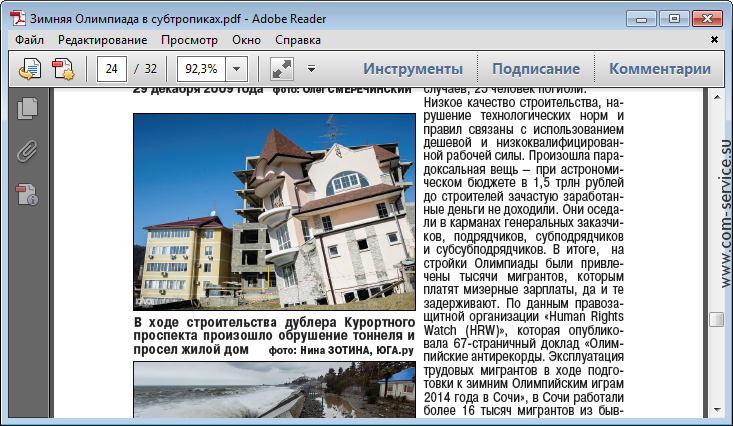The width and height of the screenshot is (733, 426).
Task: Click the total pages text '/ 32'
Action: tap(146, 69)
